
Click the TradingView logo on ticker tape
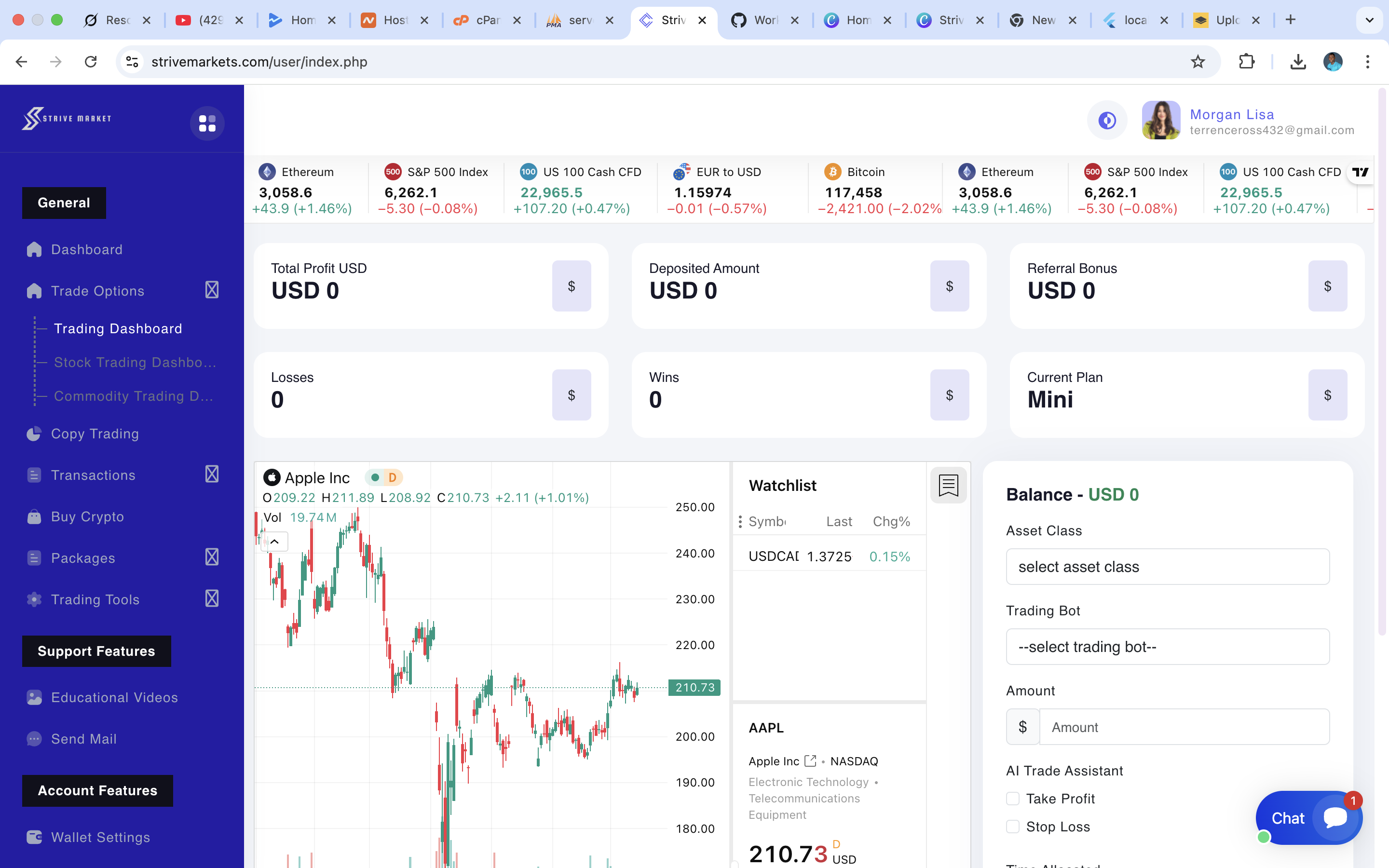[x=1360, y=172]
